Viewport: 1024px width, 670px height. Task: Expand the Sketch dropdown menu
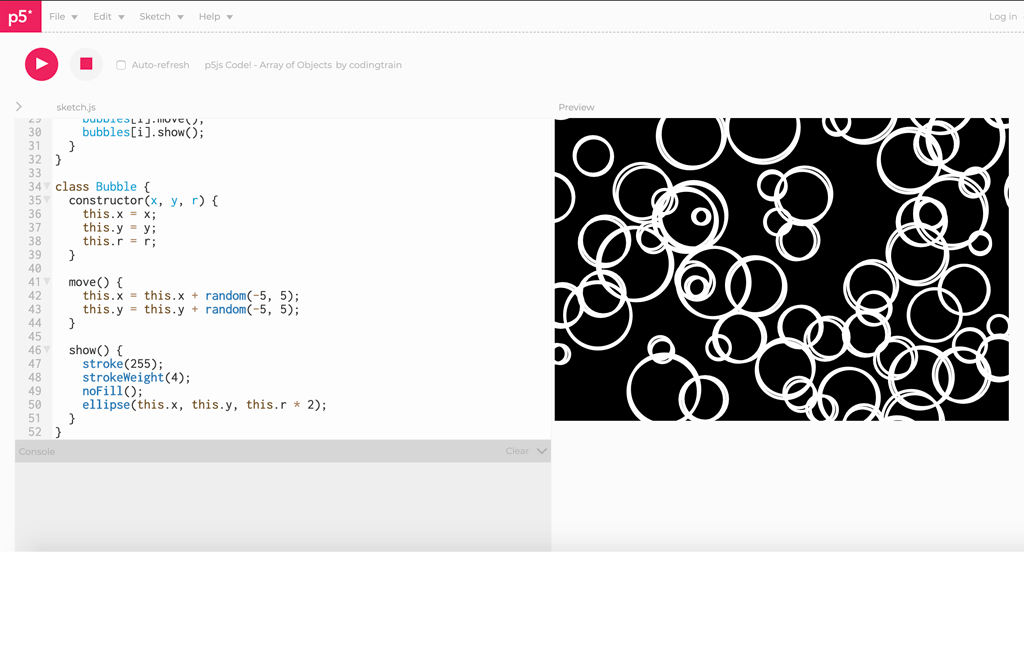[x=161, y=17]
